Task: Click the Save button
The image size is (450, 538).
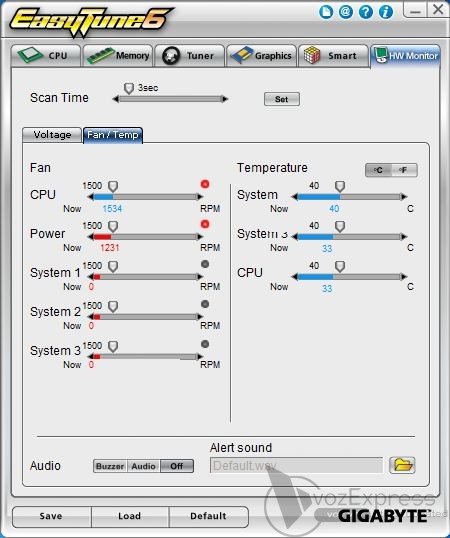Action: click(51, 516)
